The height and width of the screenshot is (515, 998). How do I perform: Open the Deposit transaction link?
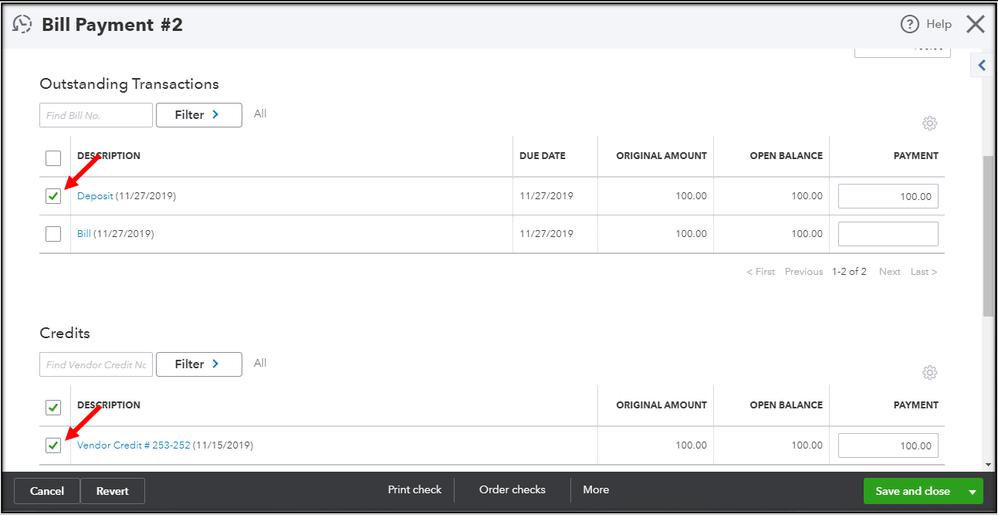[x=95, y=196]
